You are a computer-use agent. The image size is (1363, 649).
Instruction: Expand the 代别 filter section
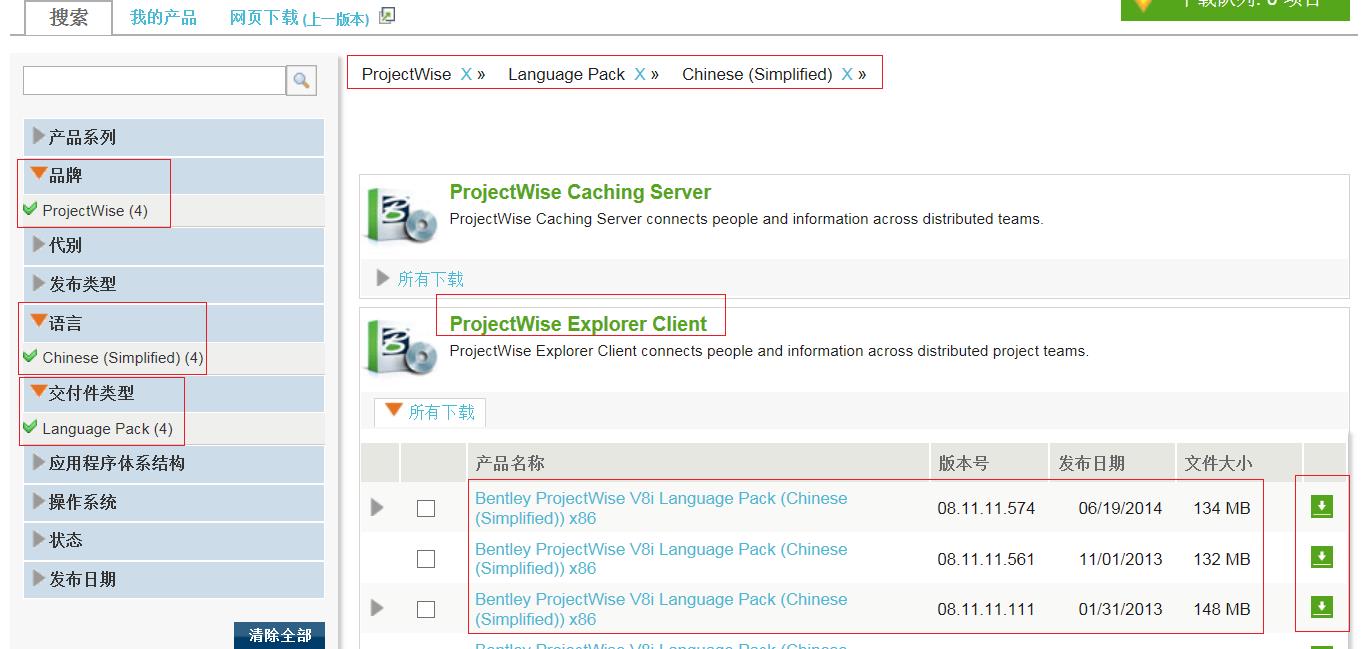174,245
